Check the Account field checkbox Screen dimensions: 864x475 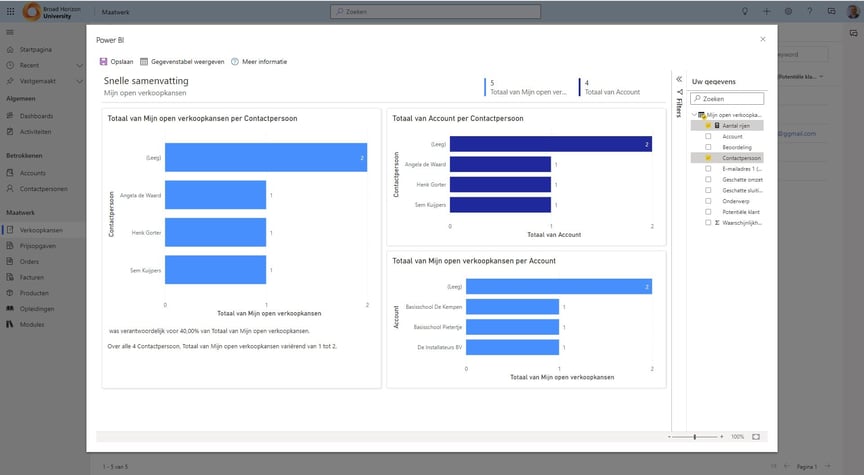[708, 136]
